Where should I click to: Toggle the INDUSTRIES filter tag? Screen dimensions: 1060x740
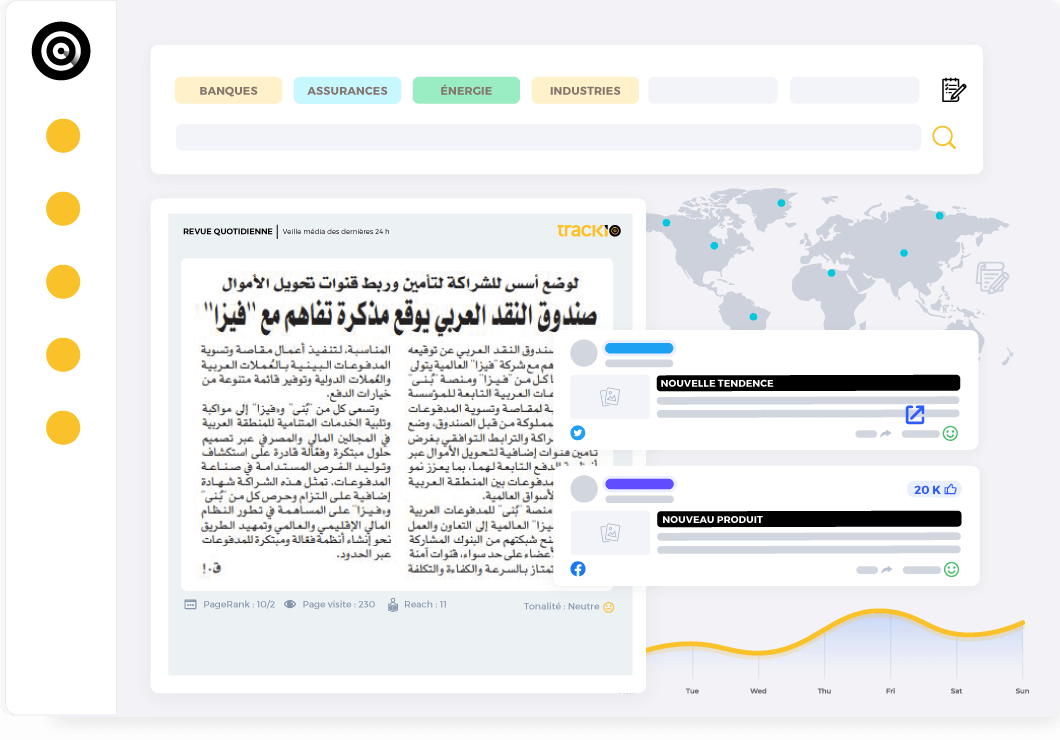[x=585, y=91]
